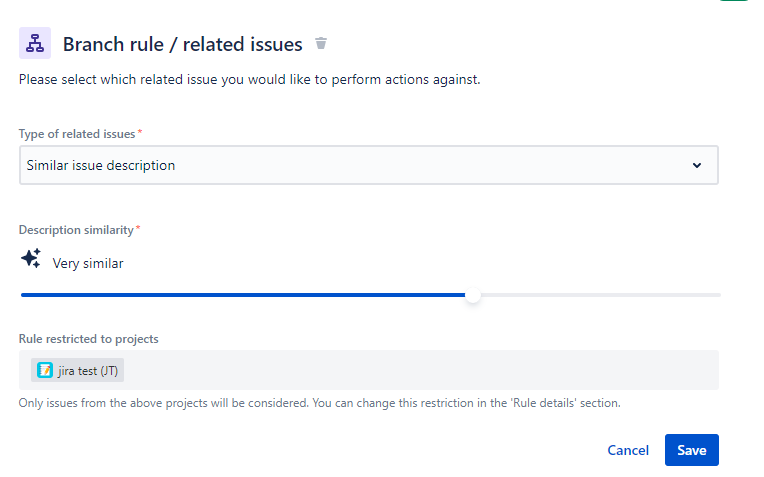Click the 'Description similarity' field label
The image size is (764, 477).
(76, 230)
